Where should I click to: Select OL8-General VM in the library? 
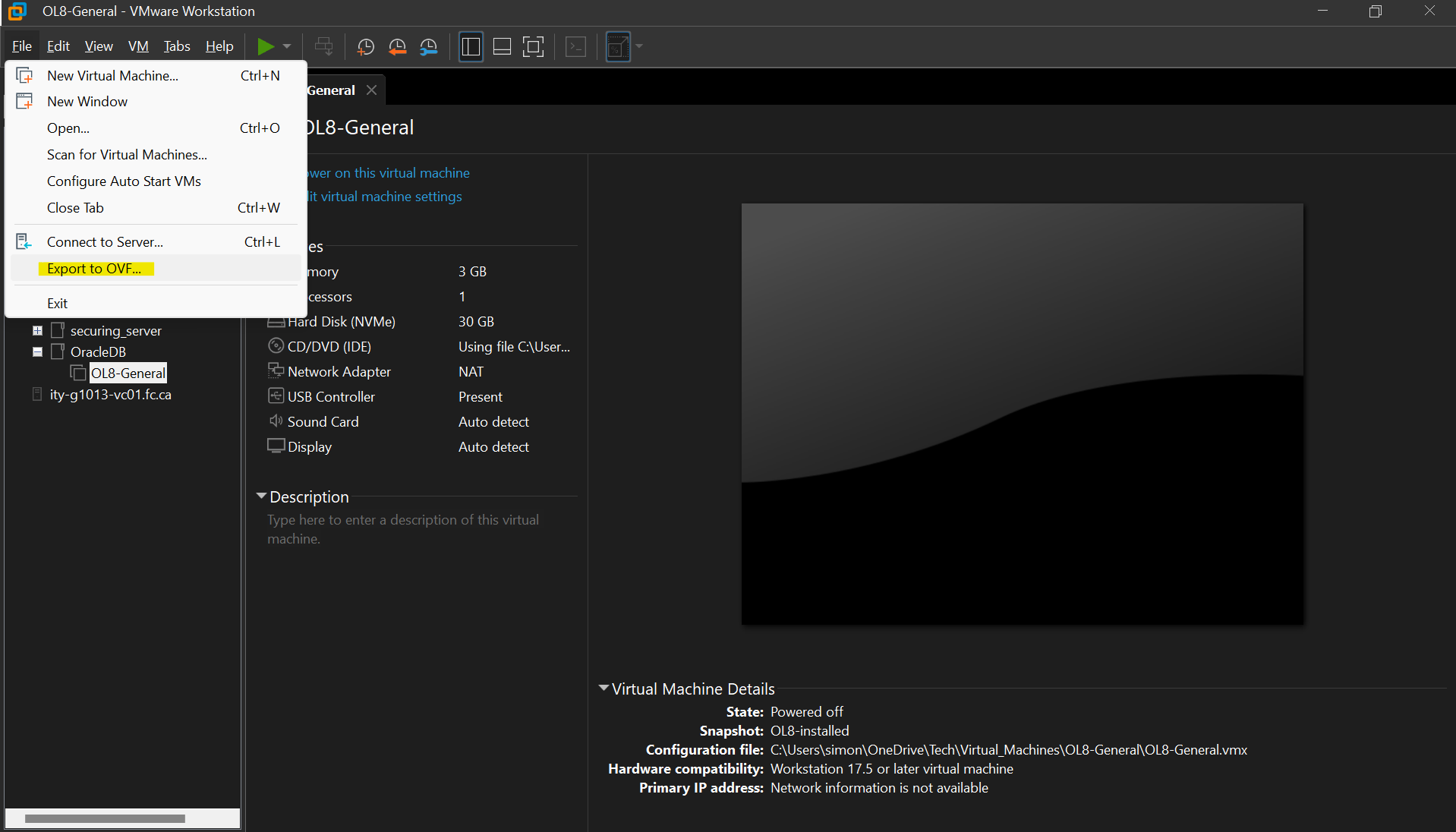[128, 373]
